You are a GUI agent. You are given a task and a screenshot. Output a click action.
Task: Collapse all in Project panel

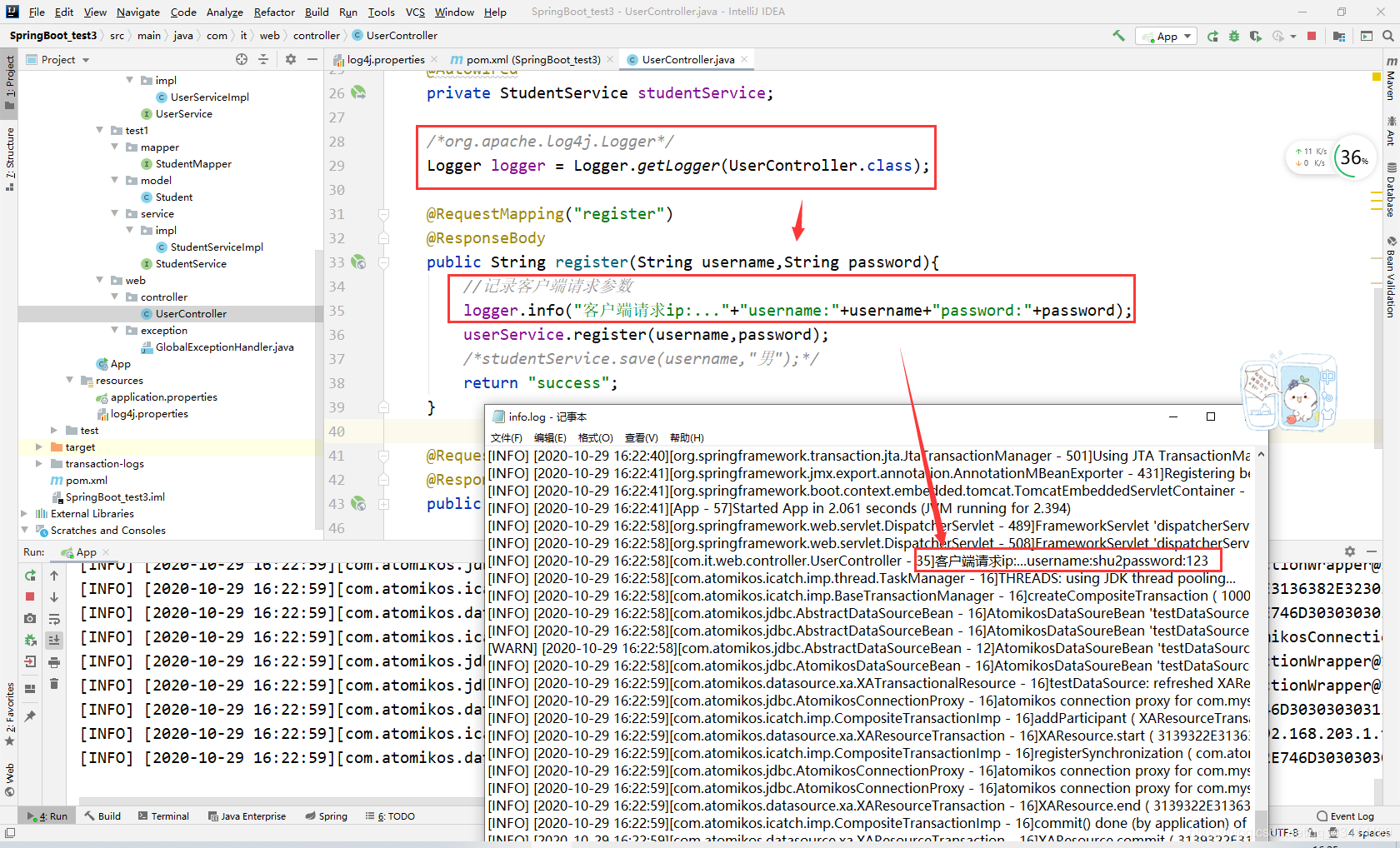[x=263, y=59]
